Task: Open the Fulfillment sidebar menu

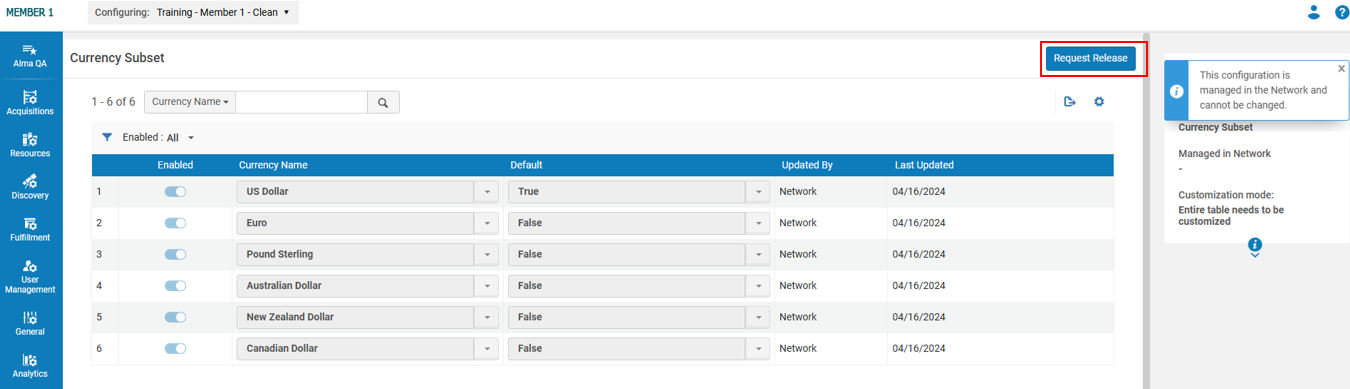Action: coord(30,229)
